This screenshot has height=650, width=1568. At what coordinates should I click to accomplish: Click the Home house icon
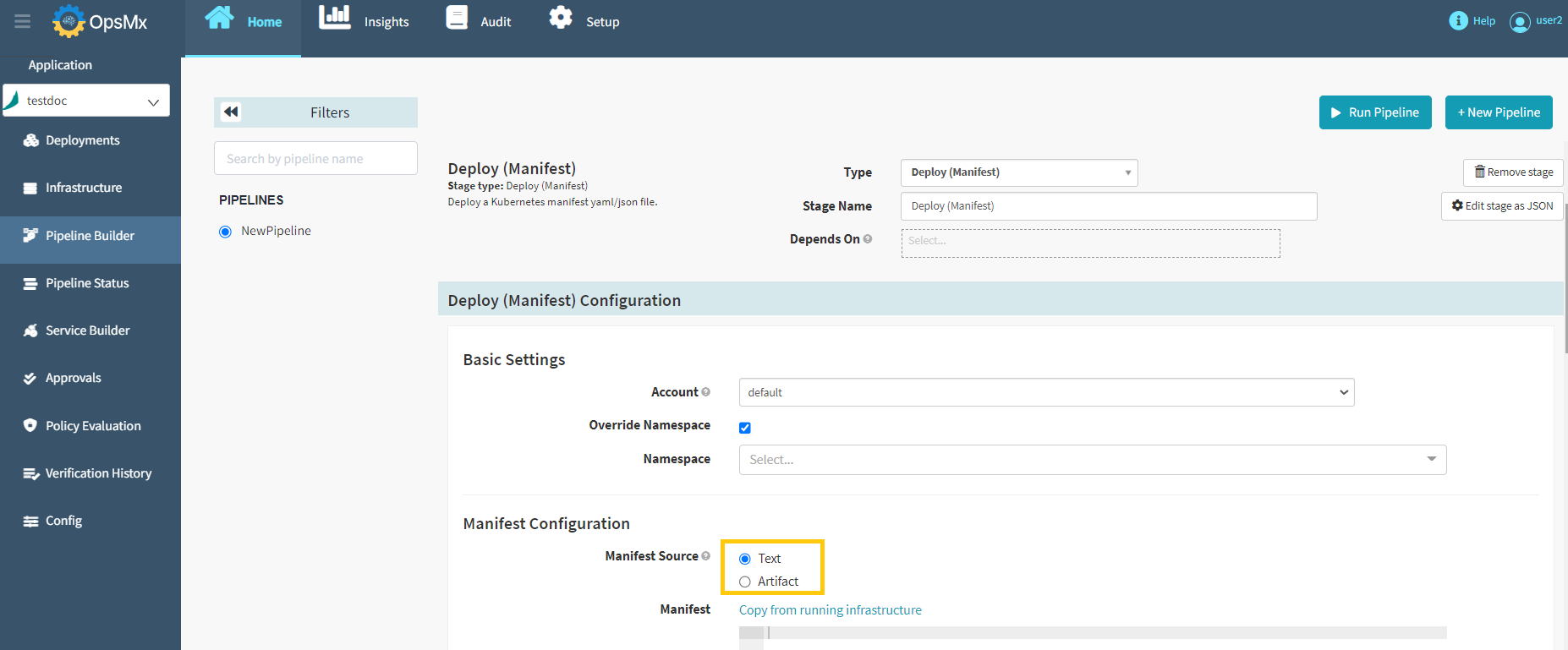tap(219, 18)
